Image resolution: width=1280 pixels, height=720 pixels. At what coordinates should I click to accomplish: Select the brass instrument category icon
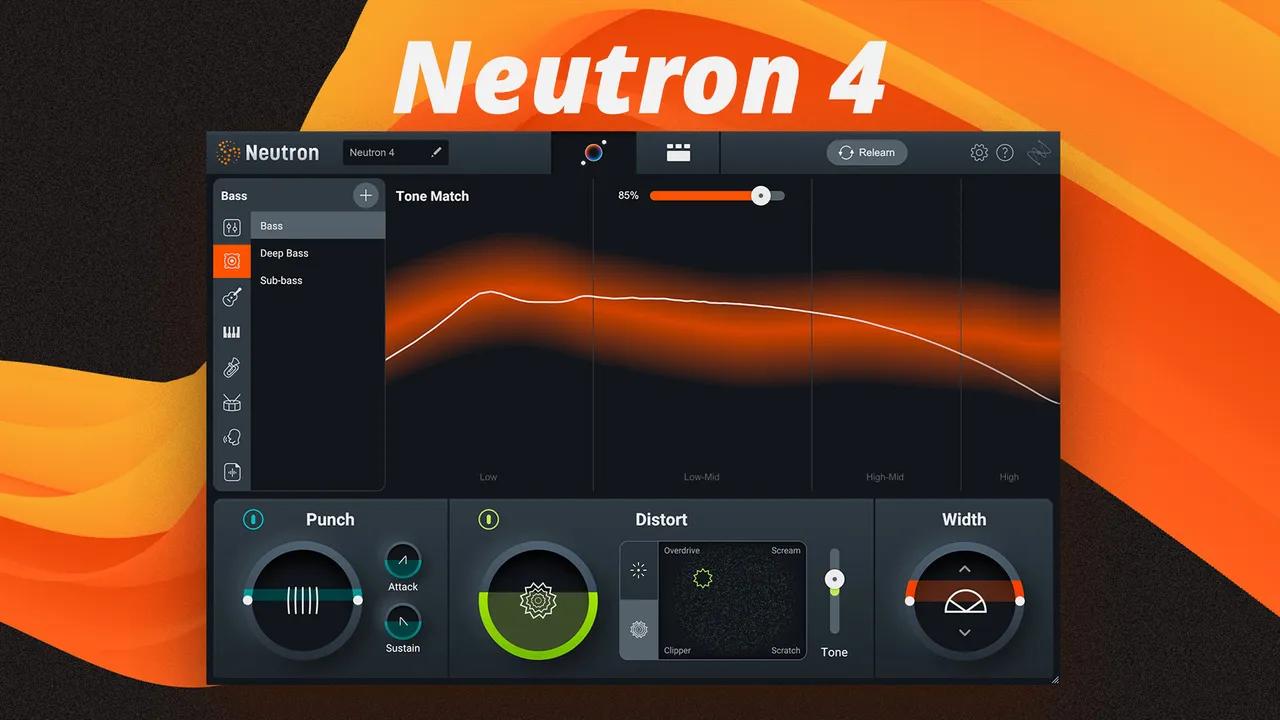(232, 367)
